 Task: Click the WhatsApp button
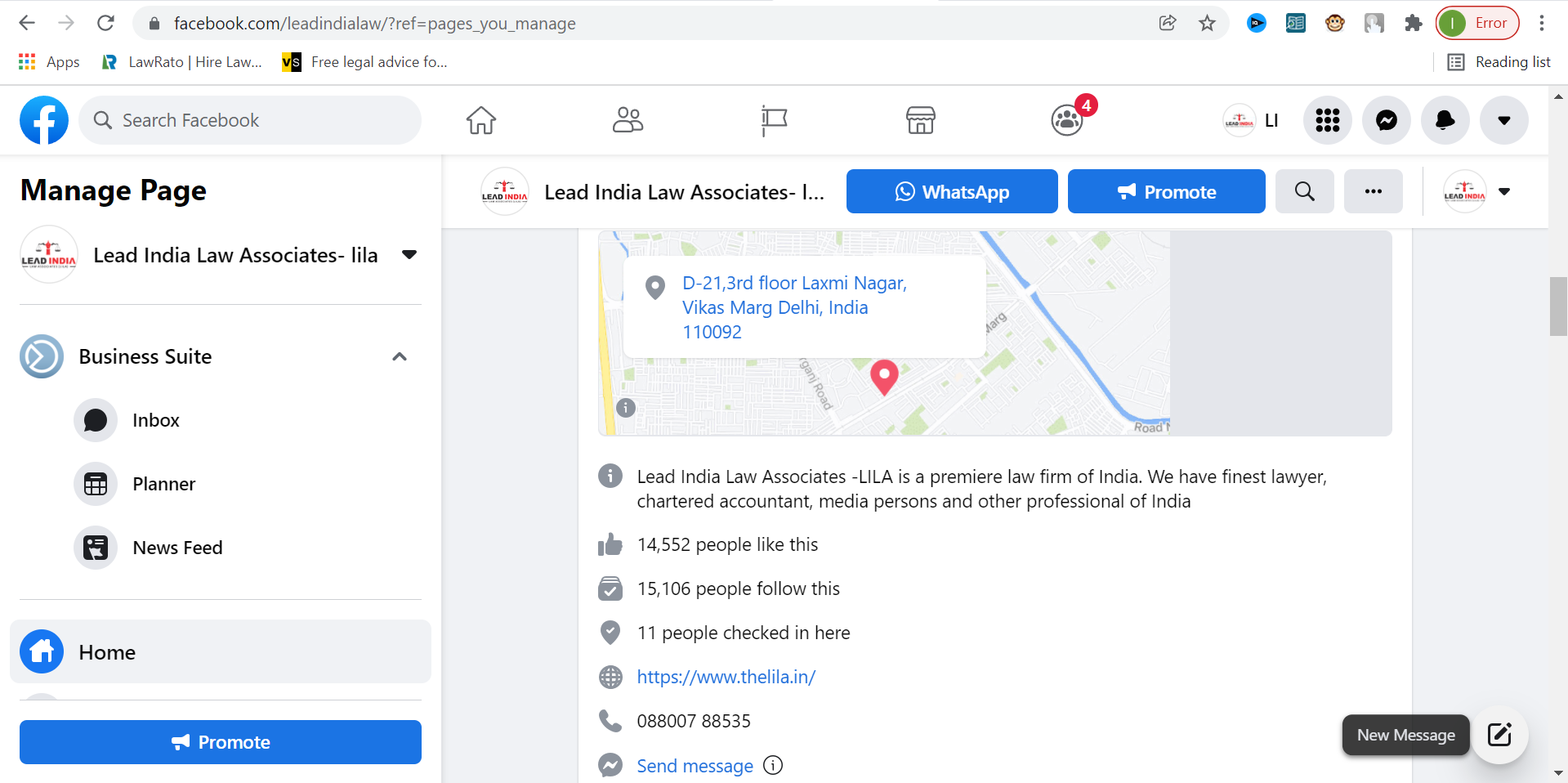click(952, 191)
